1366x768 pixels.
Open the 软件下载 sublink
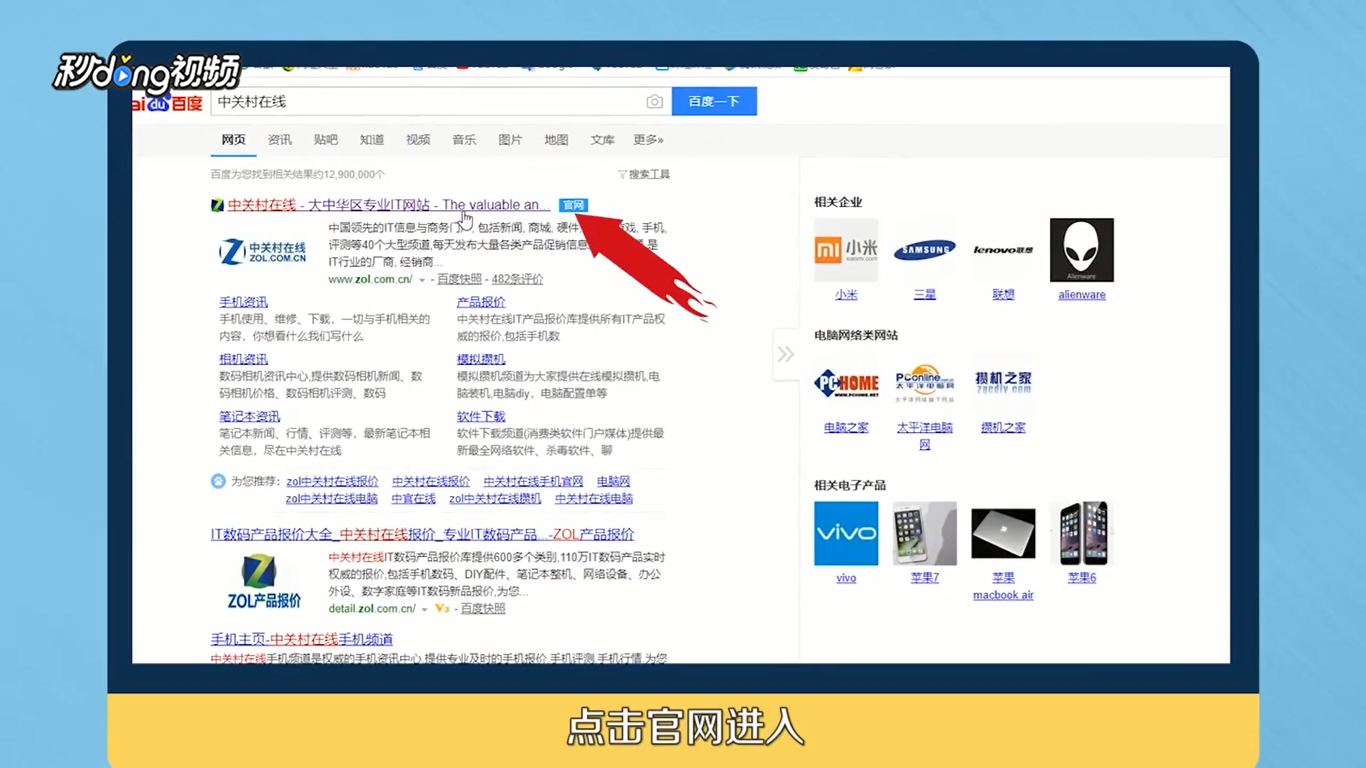click(x=481, y=416)
